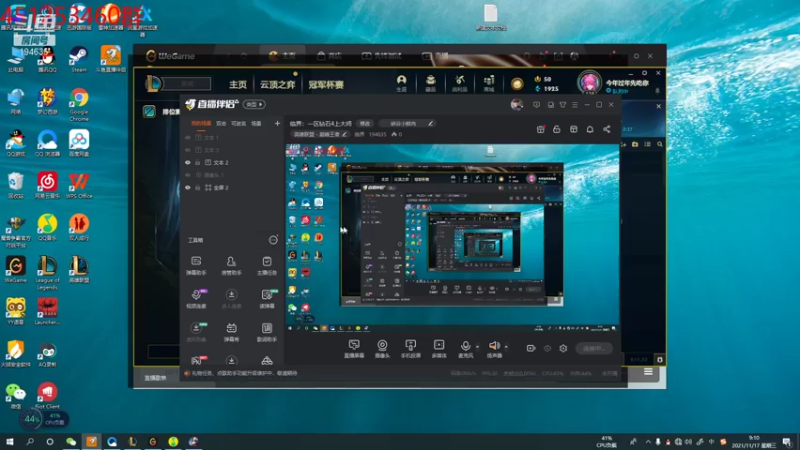The width and height of the screenshot is (800, 450).
Task: Share the stream with share icon
Action: click(x=607, y=130)
